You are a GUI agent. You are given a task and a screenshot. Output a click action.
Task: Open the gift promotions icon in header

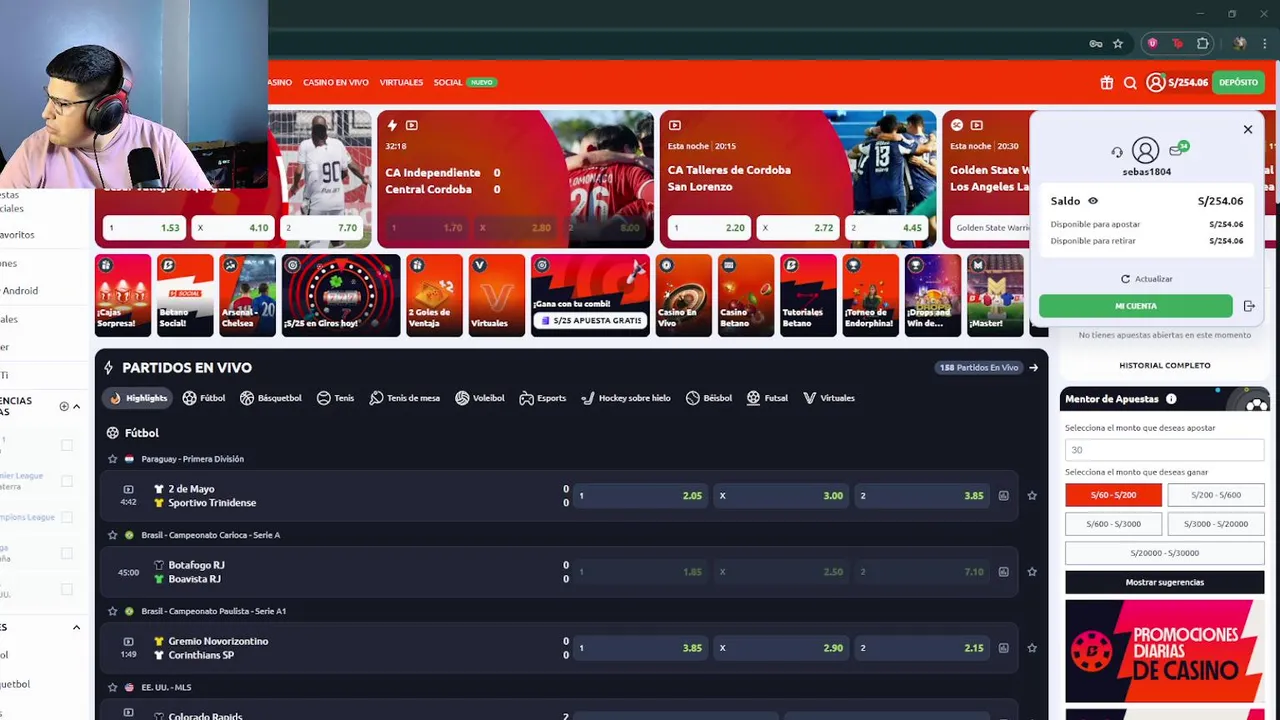pyautogui.click(x=1106, y=83)
